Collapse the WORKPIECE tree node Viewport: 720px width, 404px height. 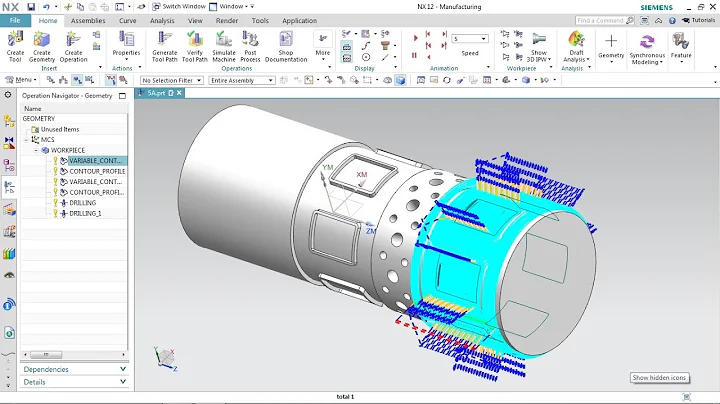(36, 150)
